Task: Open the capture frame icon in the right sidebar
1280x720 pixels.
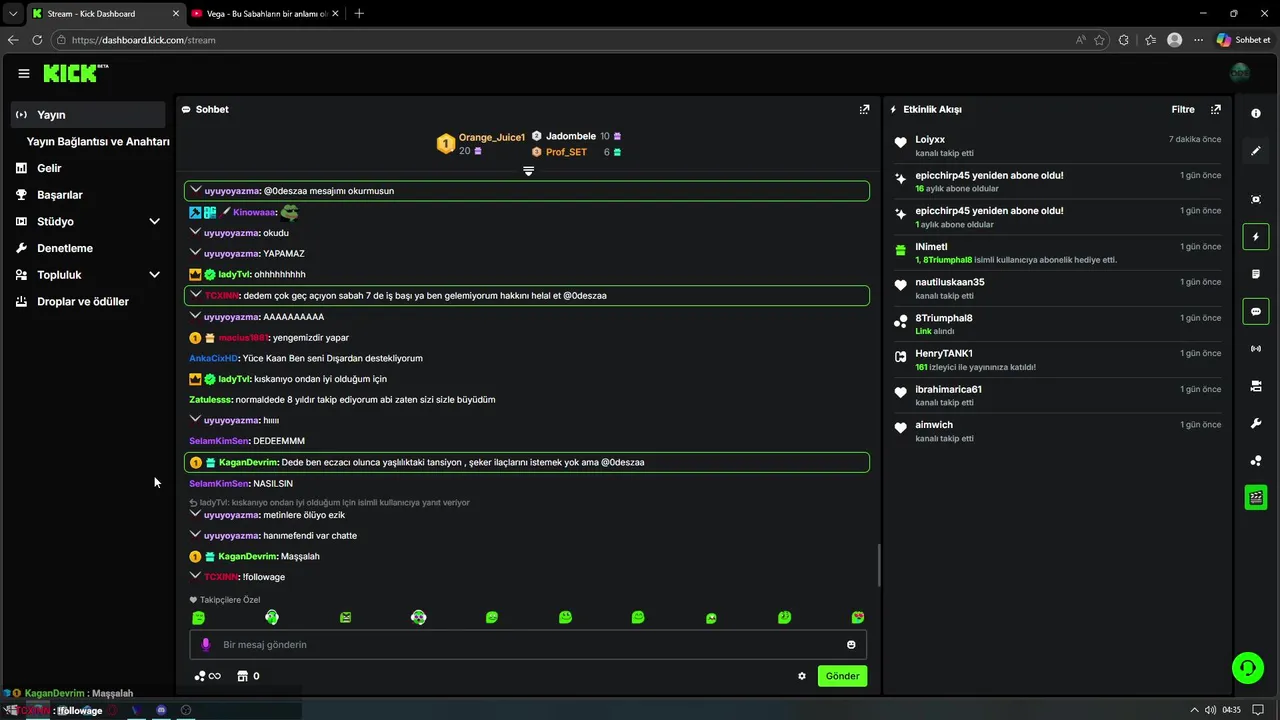Action: (1256, 199)
